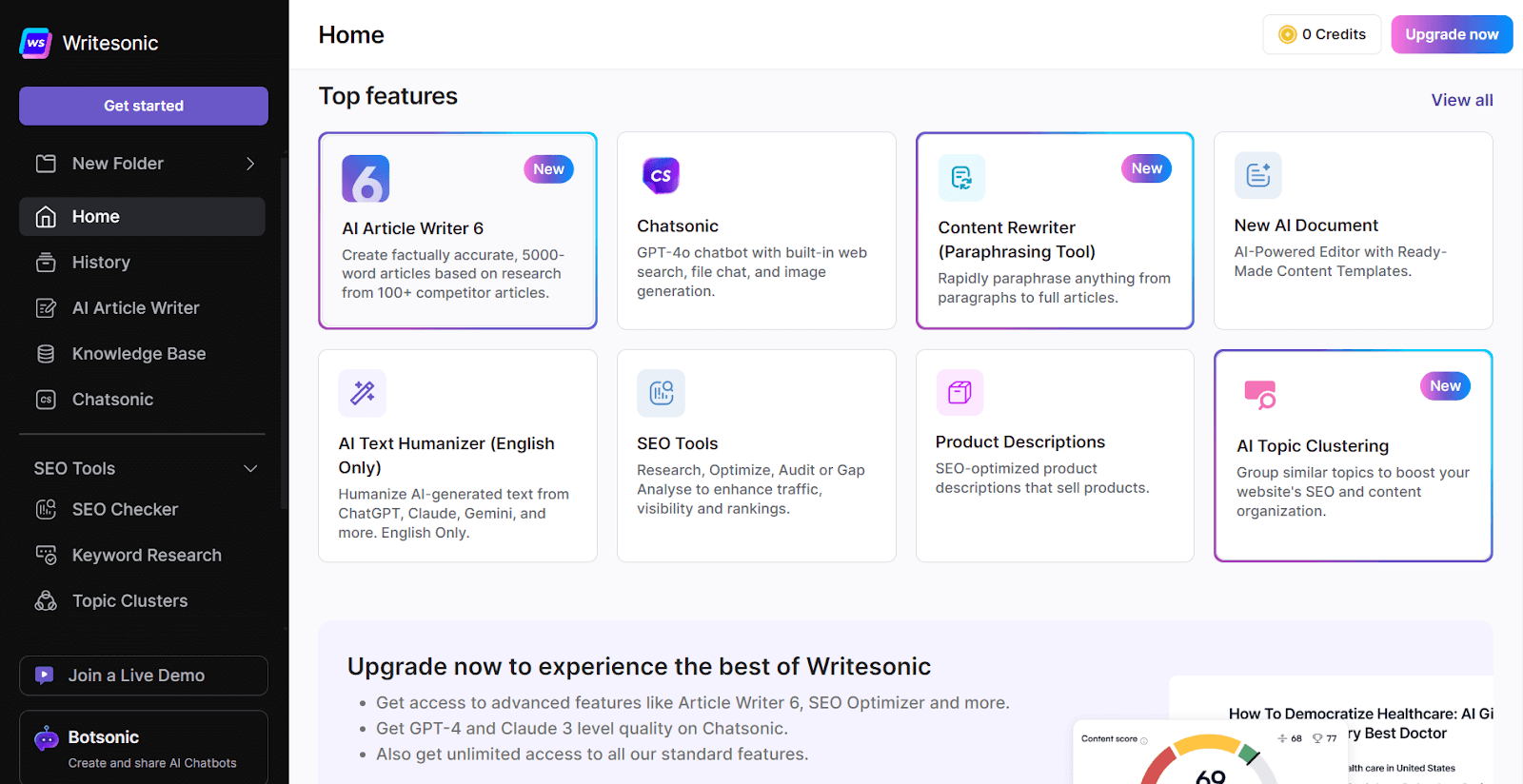Click the Chatsonic CS card icon
The width and height of the screenshot is (1523, 784).
(661, 175)
